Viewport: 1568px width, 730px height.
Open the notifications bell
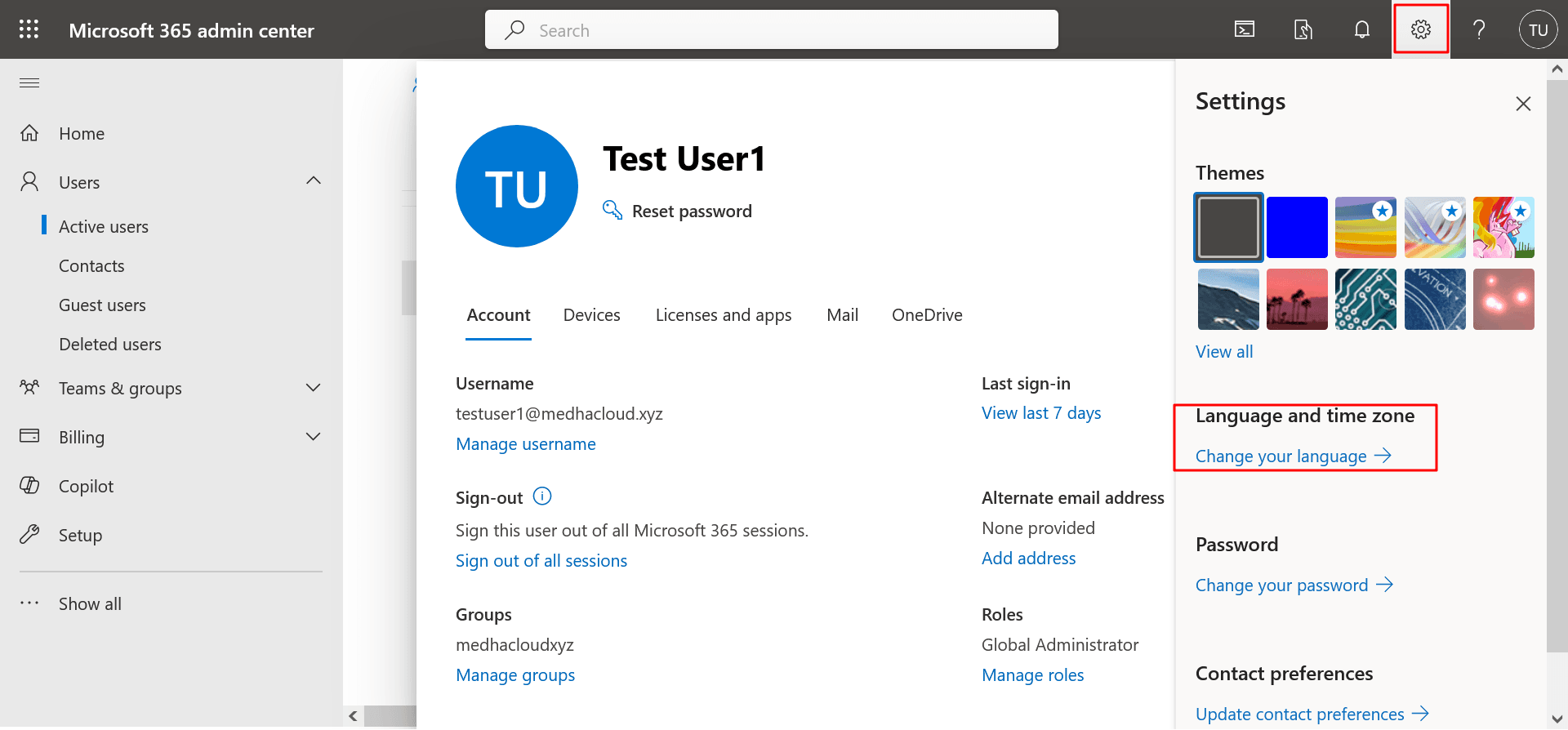(x=1362, y=30)
